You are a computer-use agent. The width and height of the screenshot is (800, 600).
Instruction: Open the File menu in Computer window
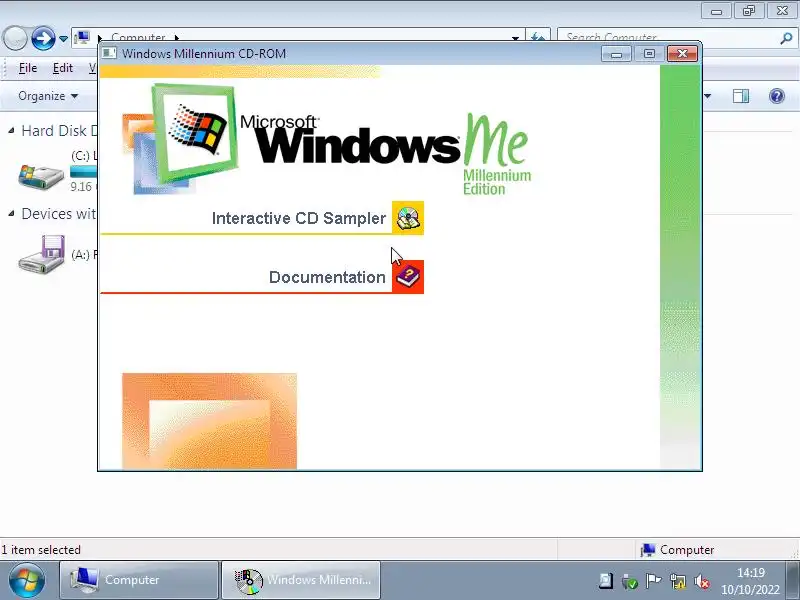click(x=28, y=68)
